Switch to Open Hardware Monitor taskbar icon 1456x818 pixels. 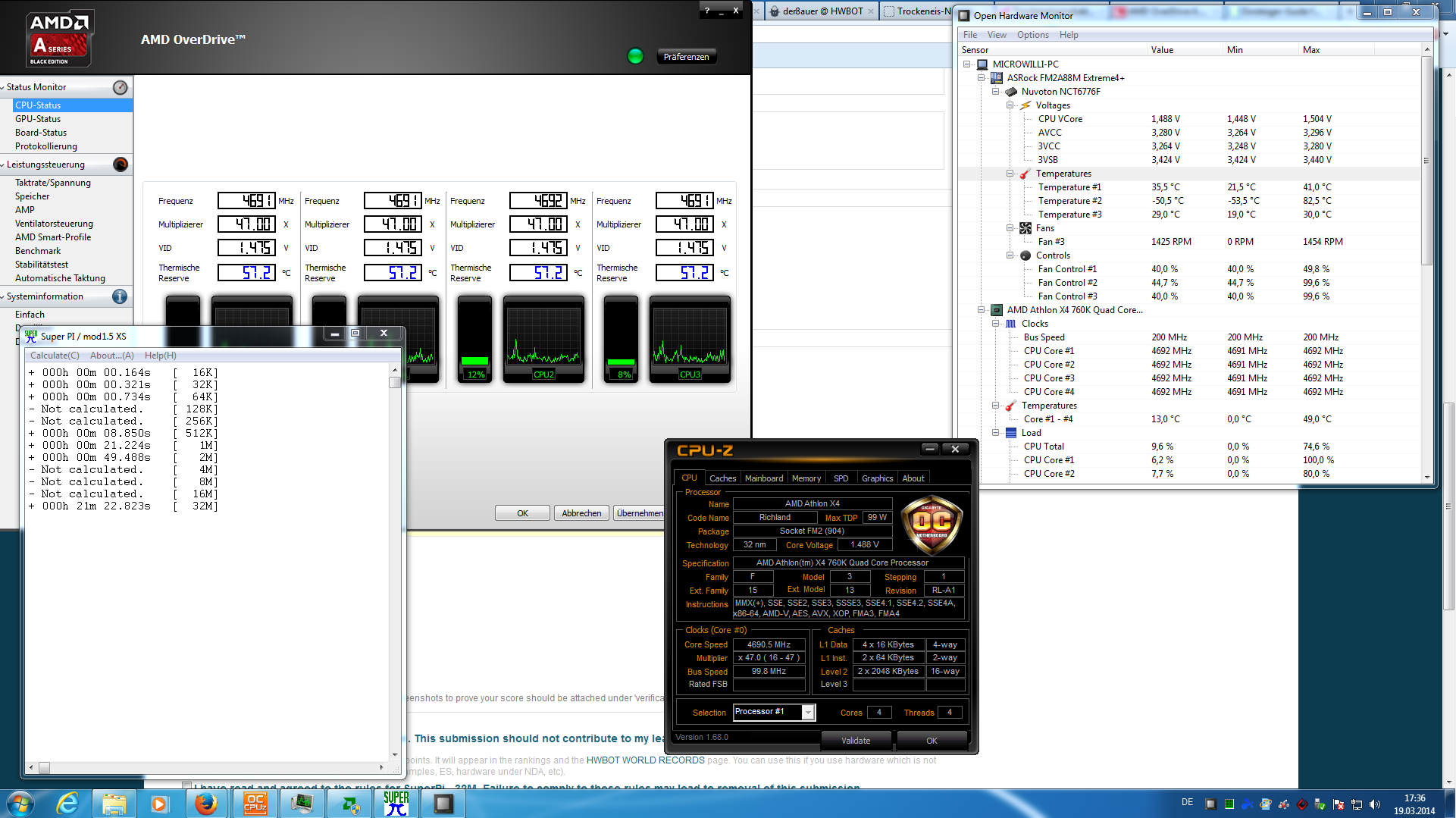(443, 804)
